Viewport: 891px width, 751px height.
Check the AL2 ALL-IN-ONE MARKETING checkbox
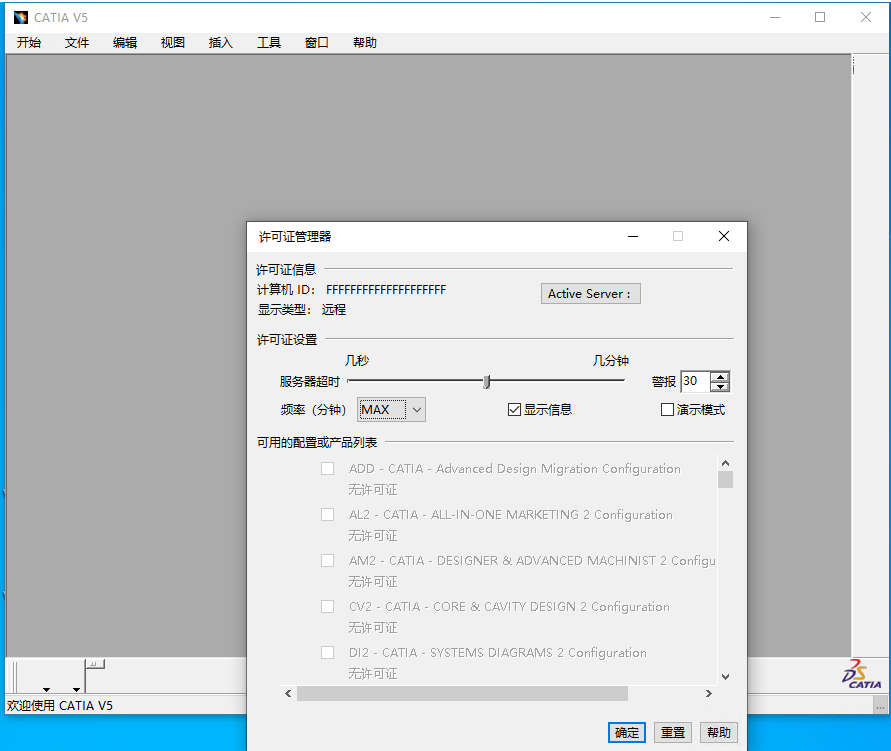(327, 515)
